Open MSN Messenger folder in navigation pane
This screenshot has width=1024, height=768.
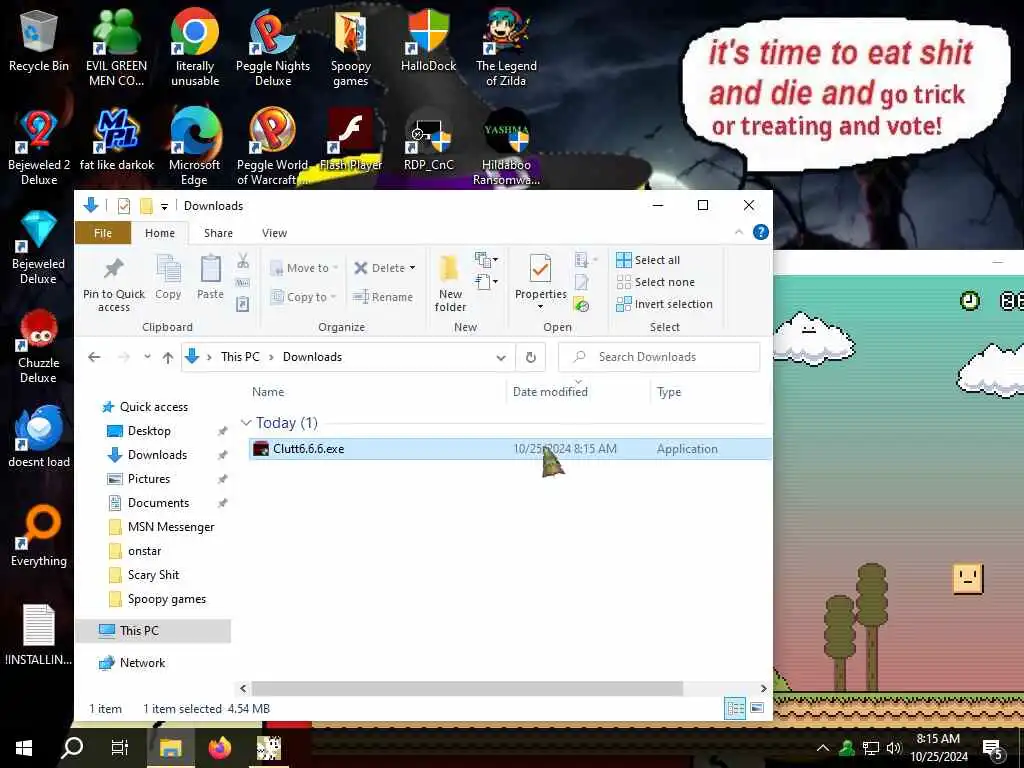pos(170,527)
